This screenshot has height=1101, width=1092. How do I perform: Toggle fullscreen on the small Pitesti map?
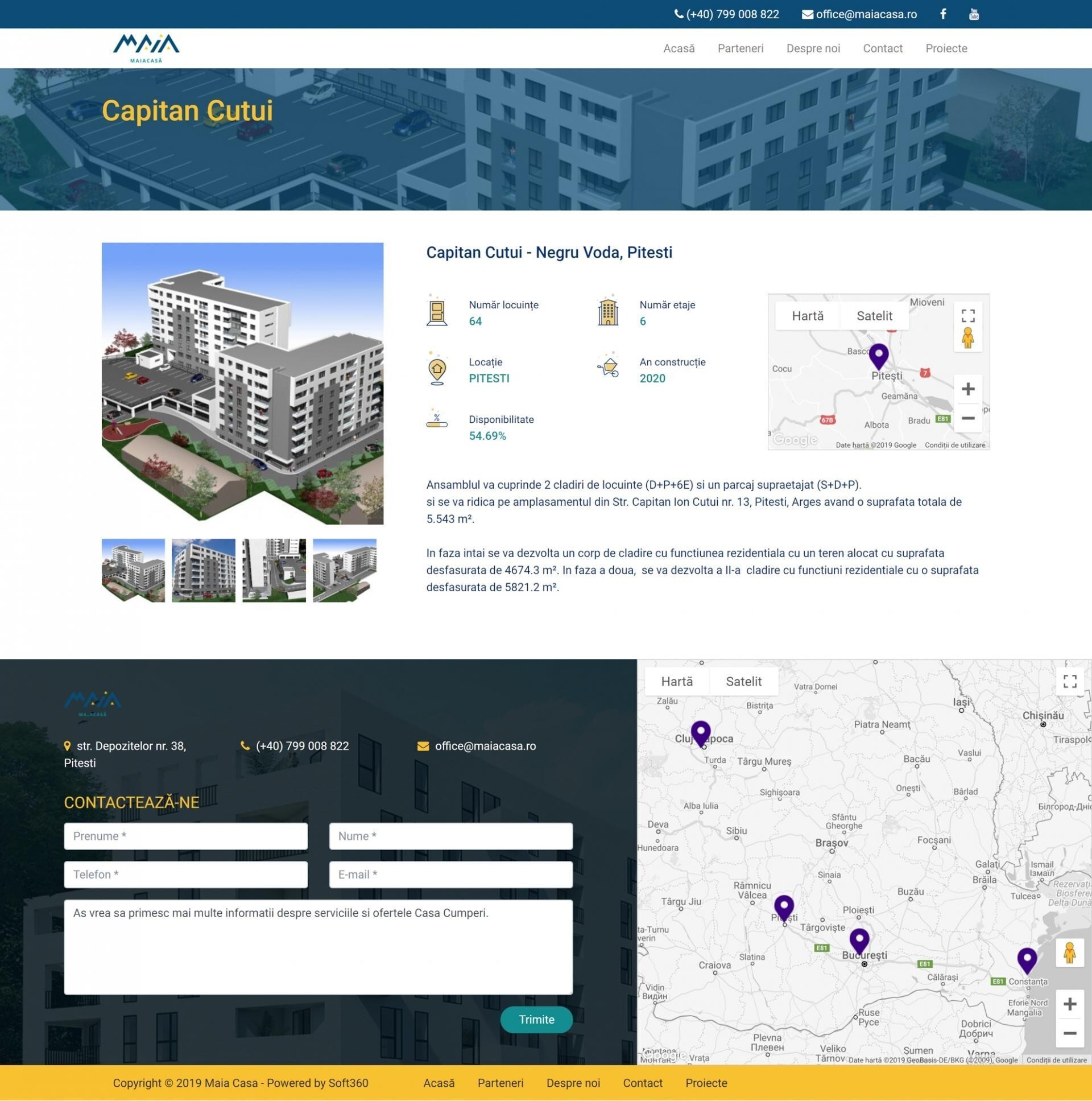pyautogui.click(x=968, y=316)
